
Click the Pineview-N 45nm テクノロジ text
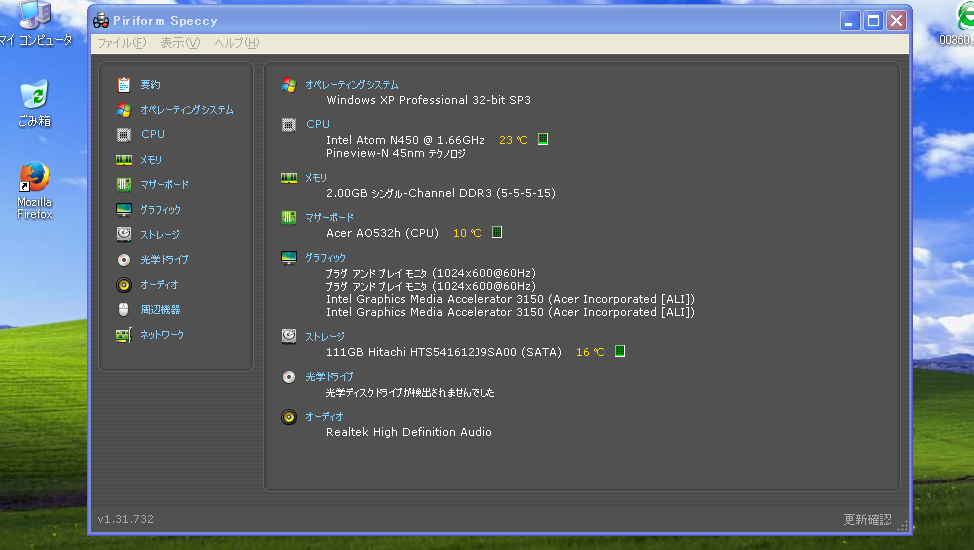pos(396,153)
